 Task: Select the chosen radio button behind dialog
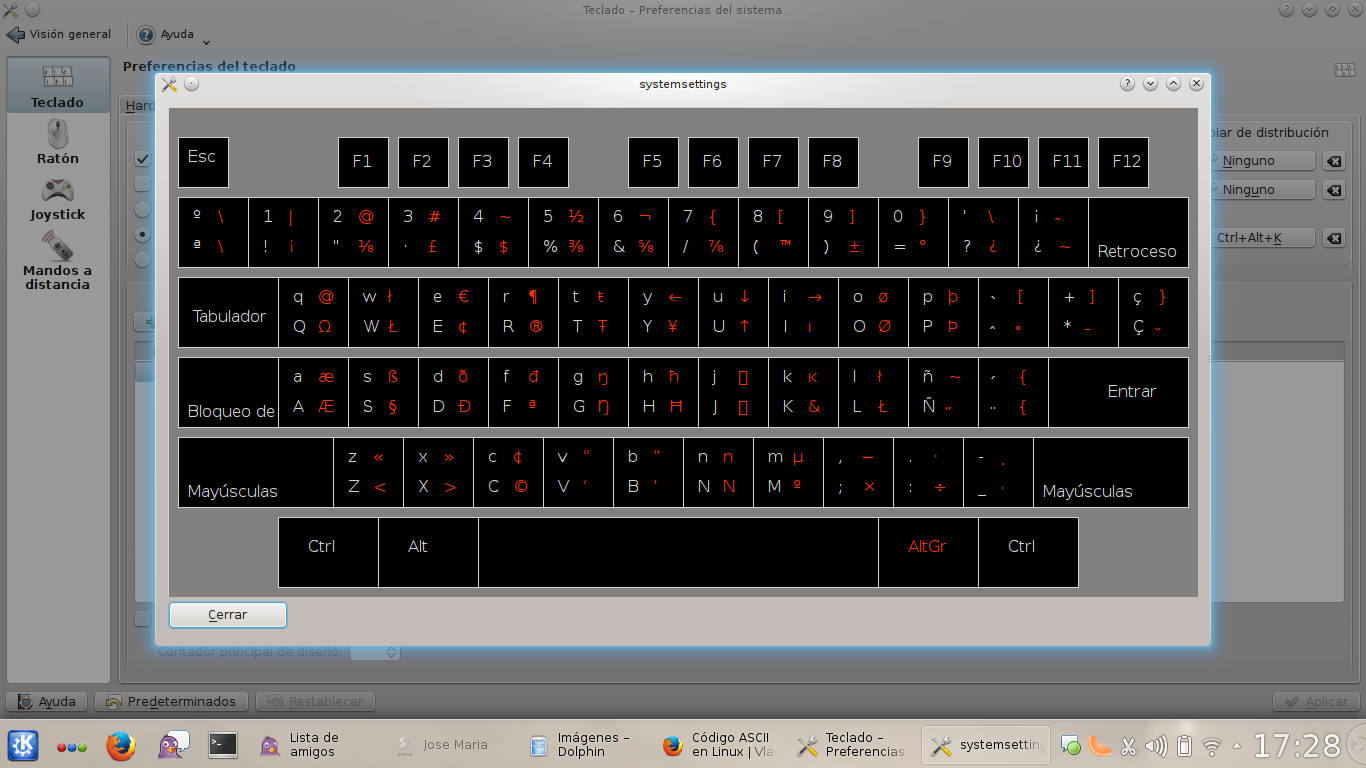(142, 234)
